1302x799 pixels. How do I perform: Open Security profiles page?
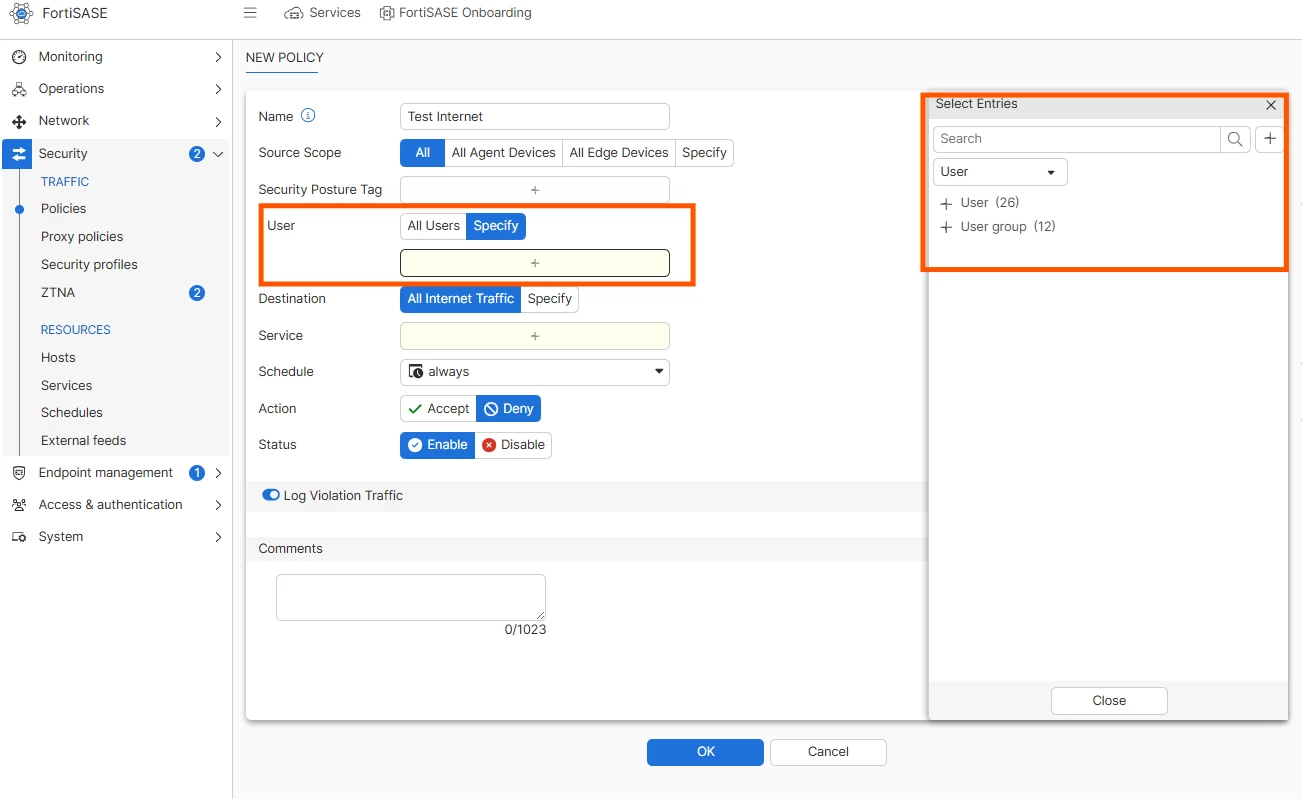(89, 265)
